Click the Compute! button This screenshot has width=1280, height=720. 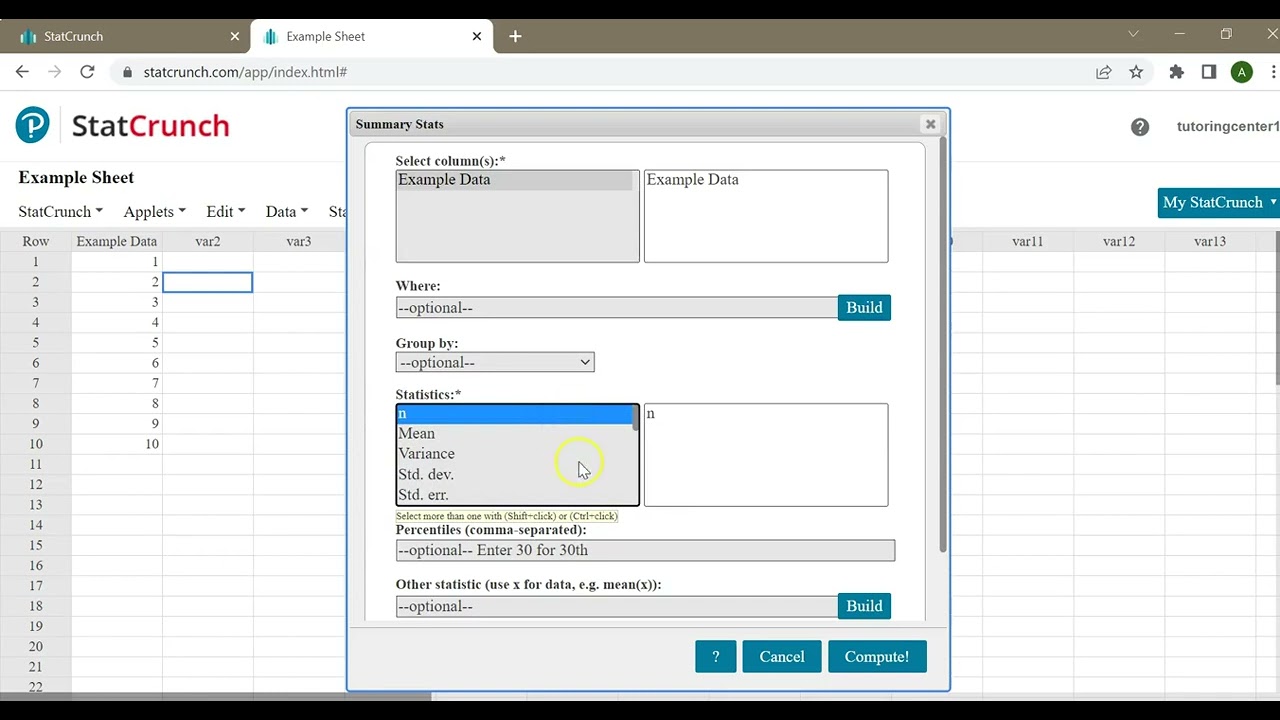pos(877,657)
